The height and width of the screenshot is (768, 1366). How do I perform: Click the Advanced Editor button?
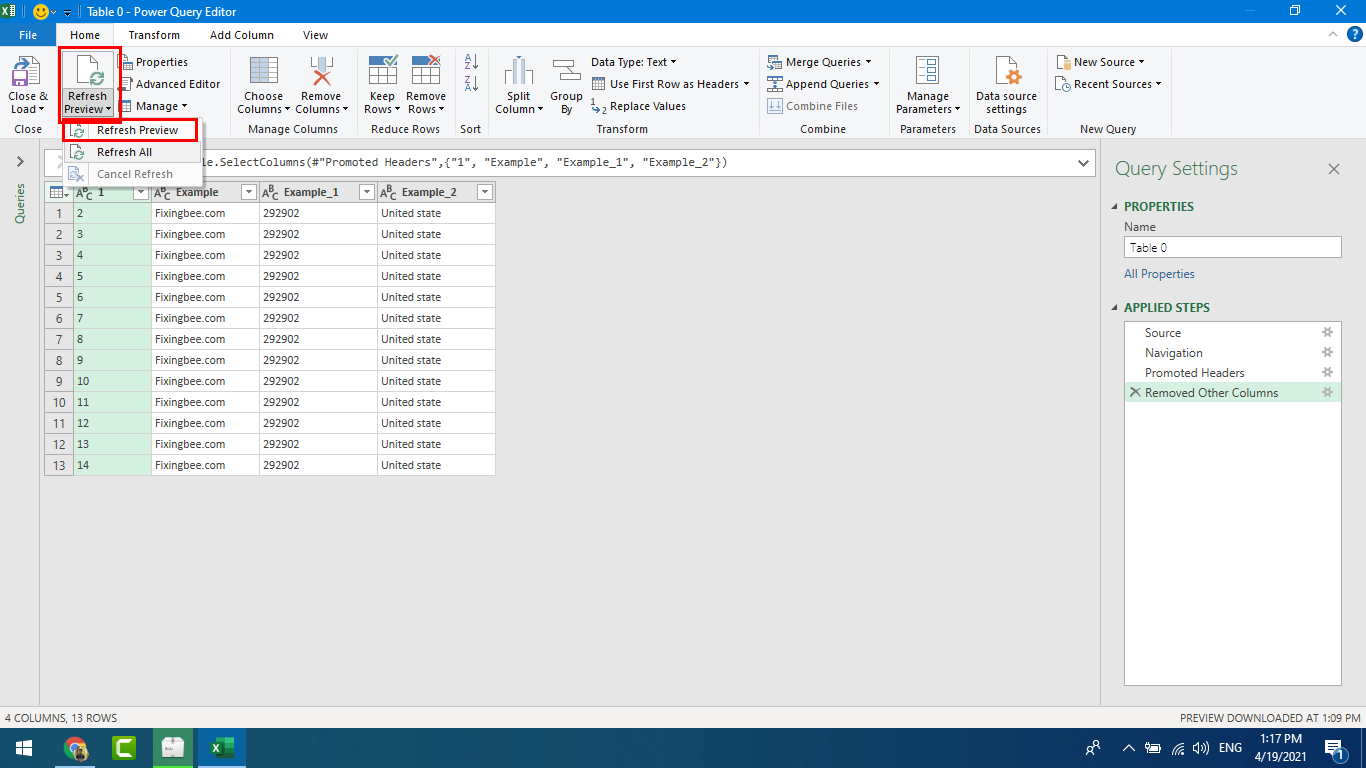170,84
